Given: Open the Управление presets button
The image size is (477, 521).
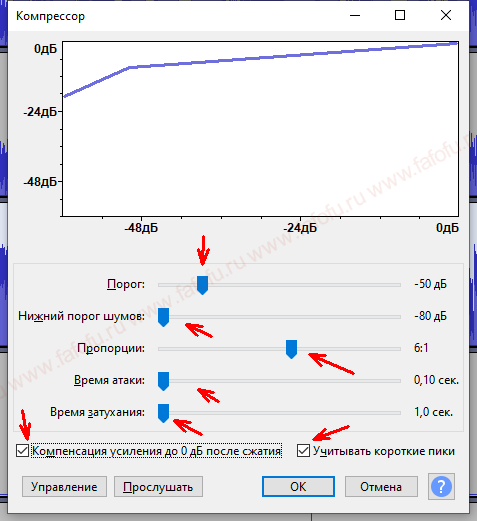Looking at the screenshot, I should 64,487.
